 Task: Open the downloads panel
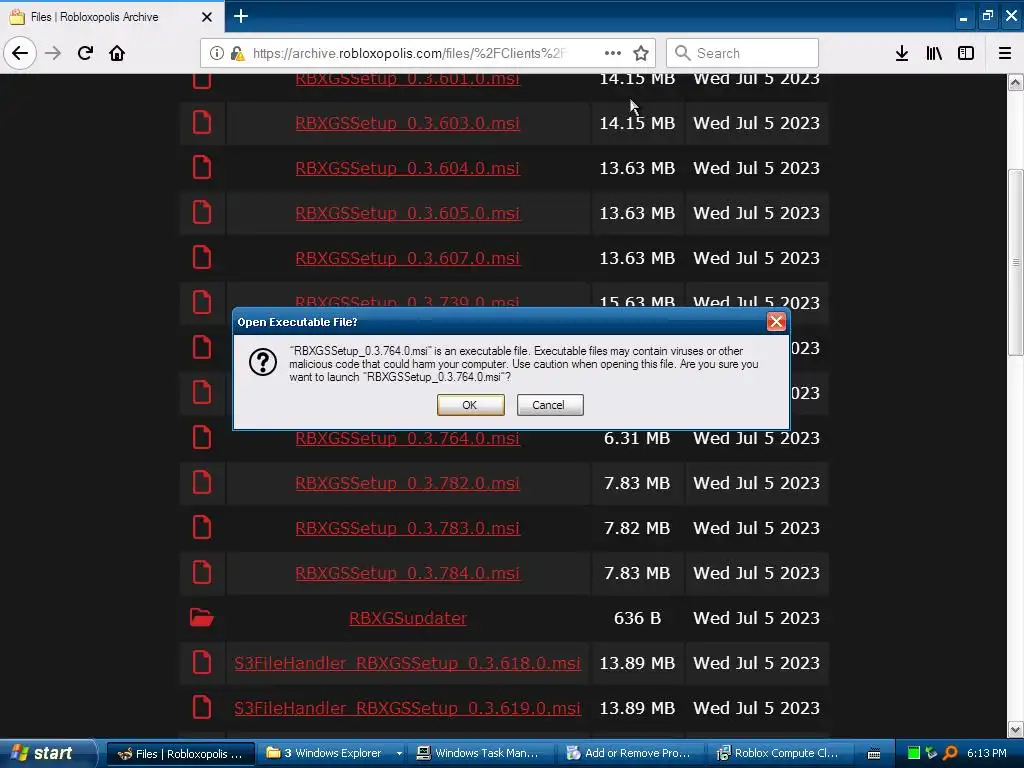click(902, 53)
